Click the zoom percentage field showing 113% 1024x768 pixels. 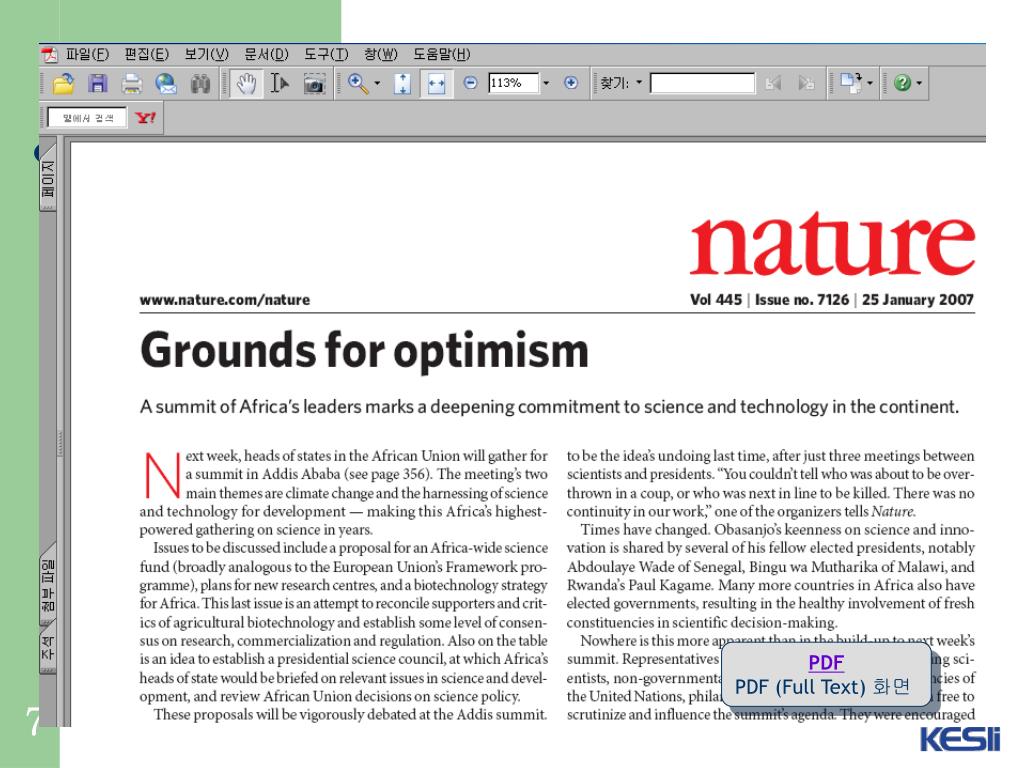tap(513, 83)
